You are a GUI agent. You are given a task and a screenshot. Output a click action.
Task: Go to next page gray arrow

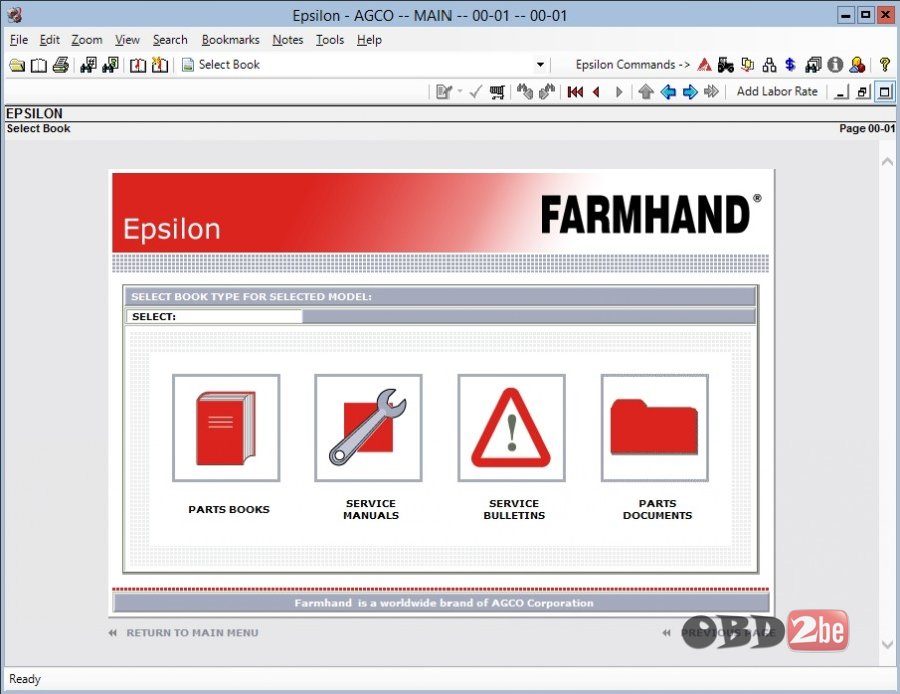[619, 92]
